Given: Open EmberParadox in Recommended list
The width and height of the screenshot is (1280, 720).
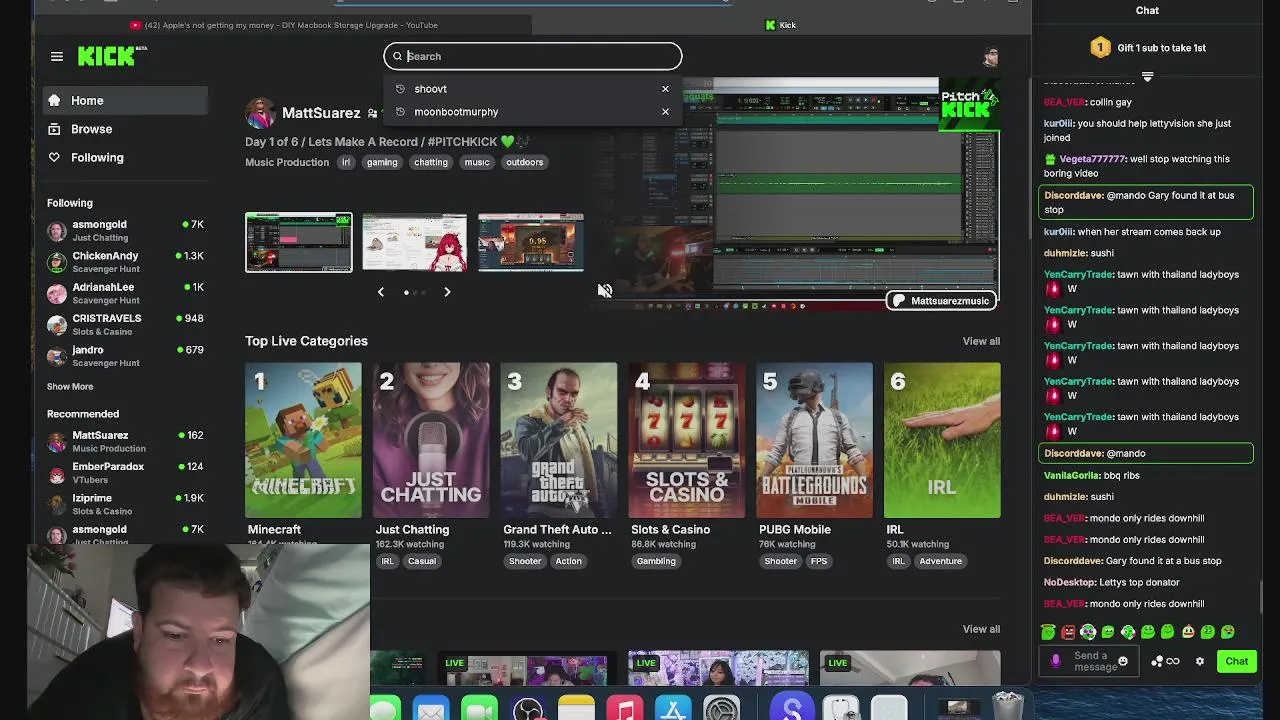Looking at the screenshot, I should (125, 472).
